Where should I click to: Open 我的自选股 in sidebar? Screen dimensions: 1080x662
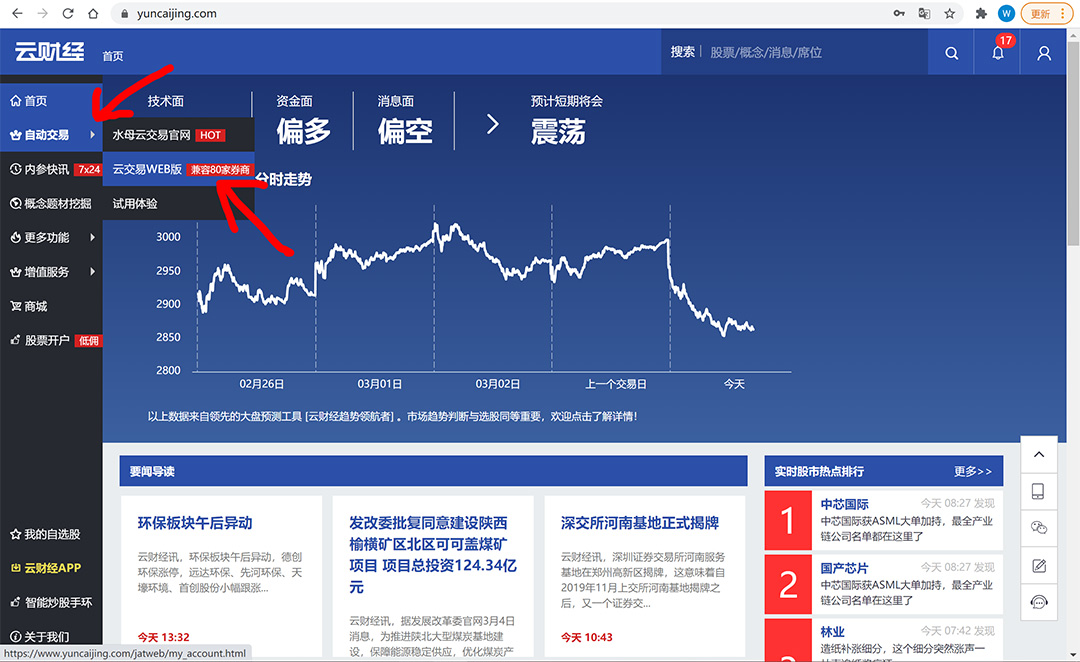coord(51,534)
